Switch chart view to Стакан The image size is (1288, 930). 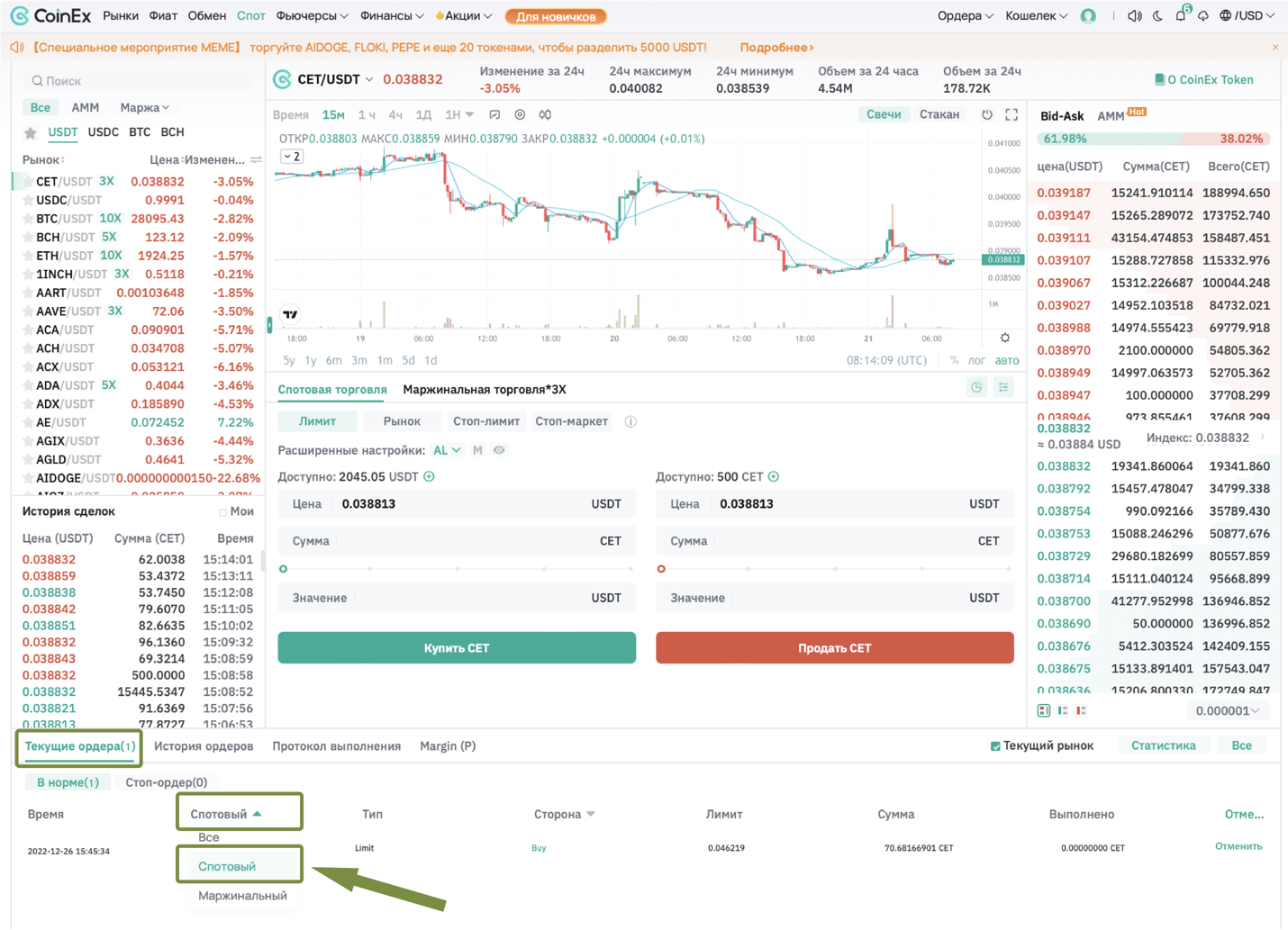(939, 114)
